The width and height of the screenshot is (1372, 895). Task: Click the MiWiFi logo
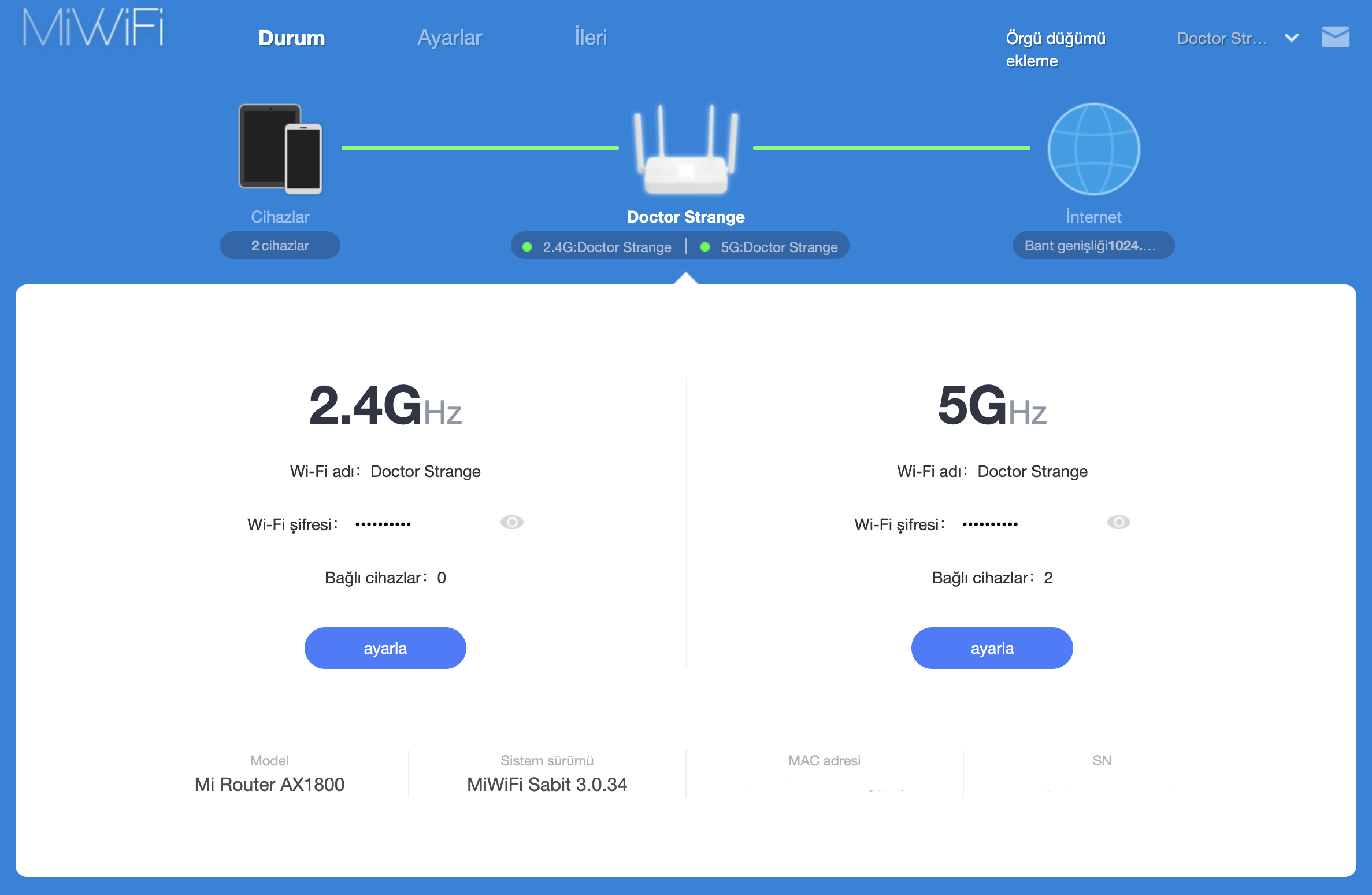[93, 27]
